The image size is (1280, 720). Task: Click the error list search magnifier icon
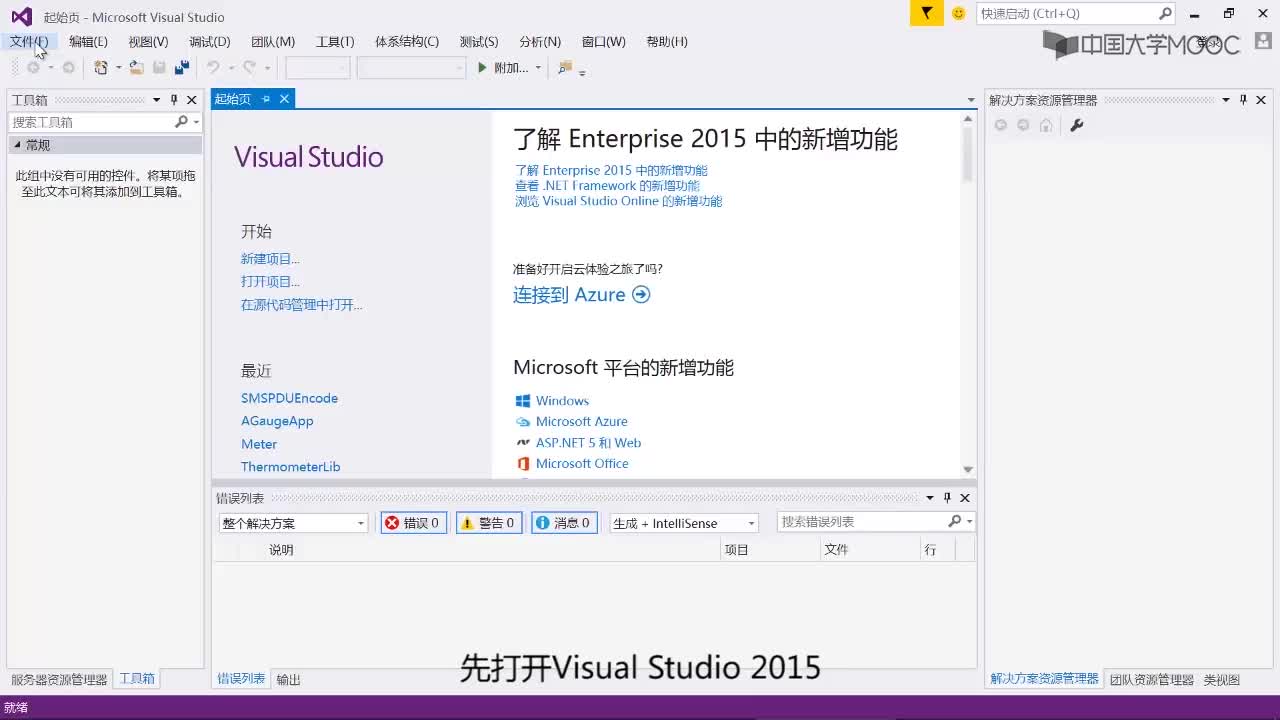(954, 522)
